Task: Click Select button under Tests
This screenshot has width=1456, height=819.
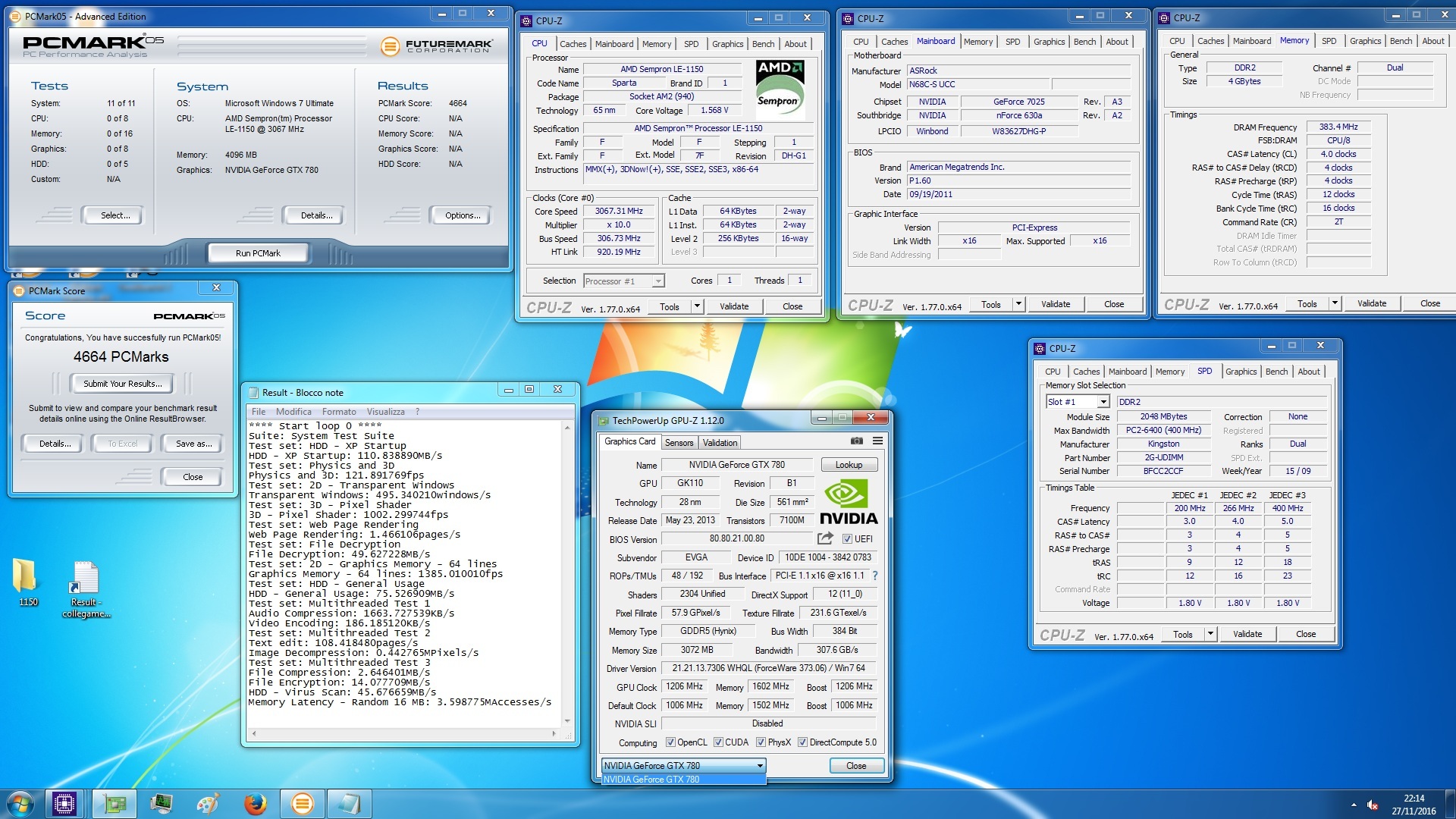Action: (x=115, y=215)
